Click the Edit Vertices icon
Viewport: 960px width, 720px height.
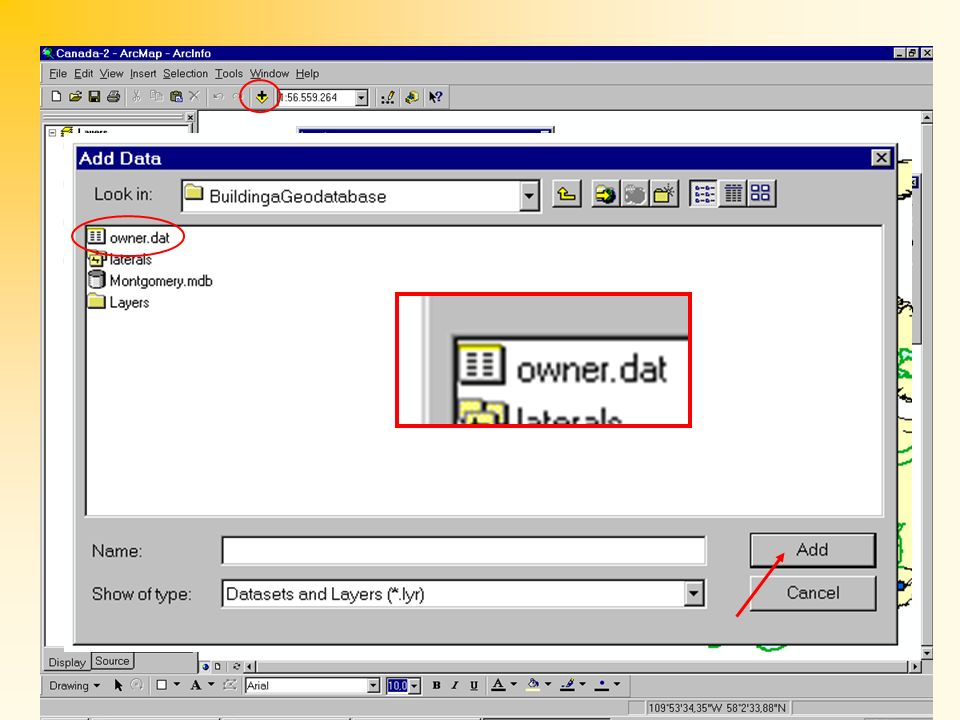point(230,685)
